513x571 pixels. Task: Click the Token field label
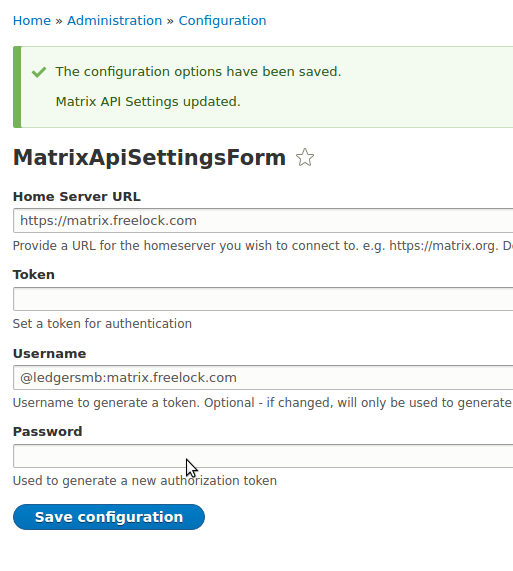click(34, 275)
